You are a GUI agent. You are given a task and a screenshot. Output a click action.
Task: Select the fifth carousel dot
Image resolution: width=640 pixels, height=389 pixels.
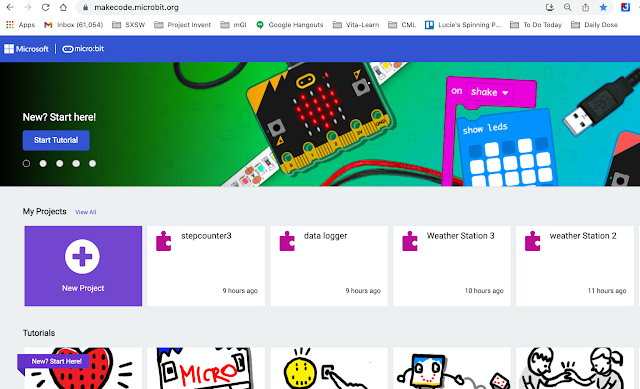93,163
